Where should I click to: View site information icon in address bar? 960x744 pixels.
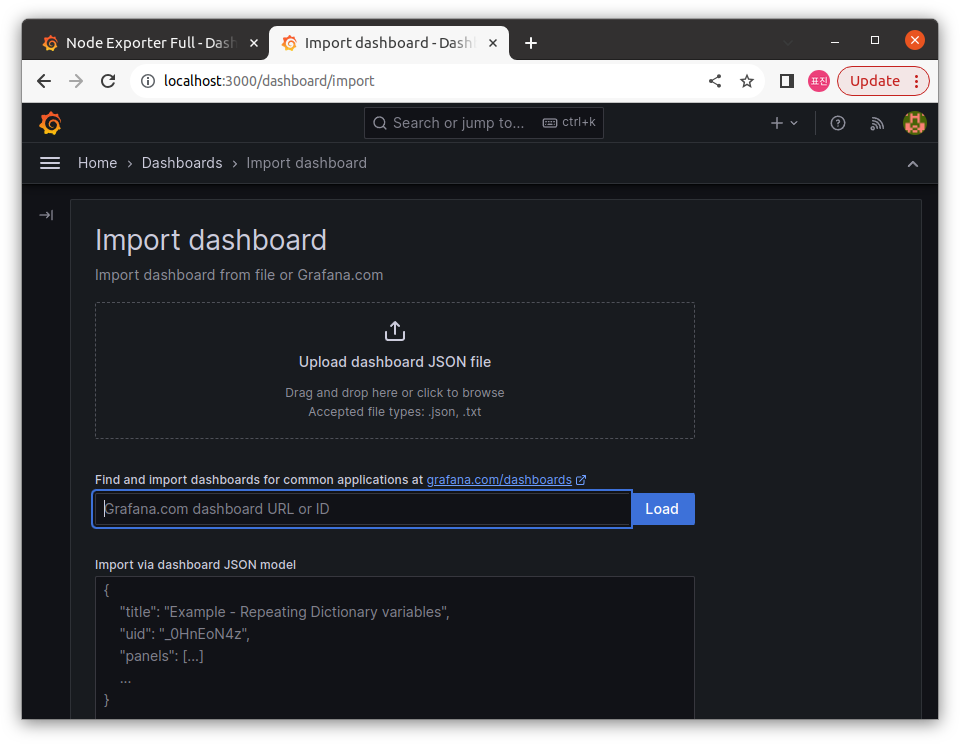pyautogui.click(x=148, y=81)
